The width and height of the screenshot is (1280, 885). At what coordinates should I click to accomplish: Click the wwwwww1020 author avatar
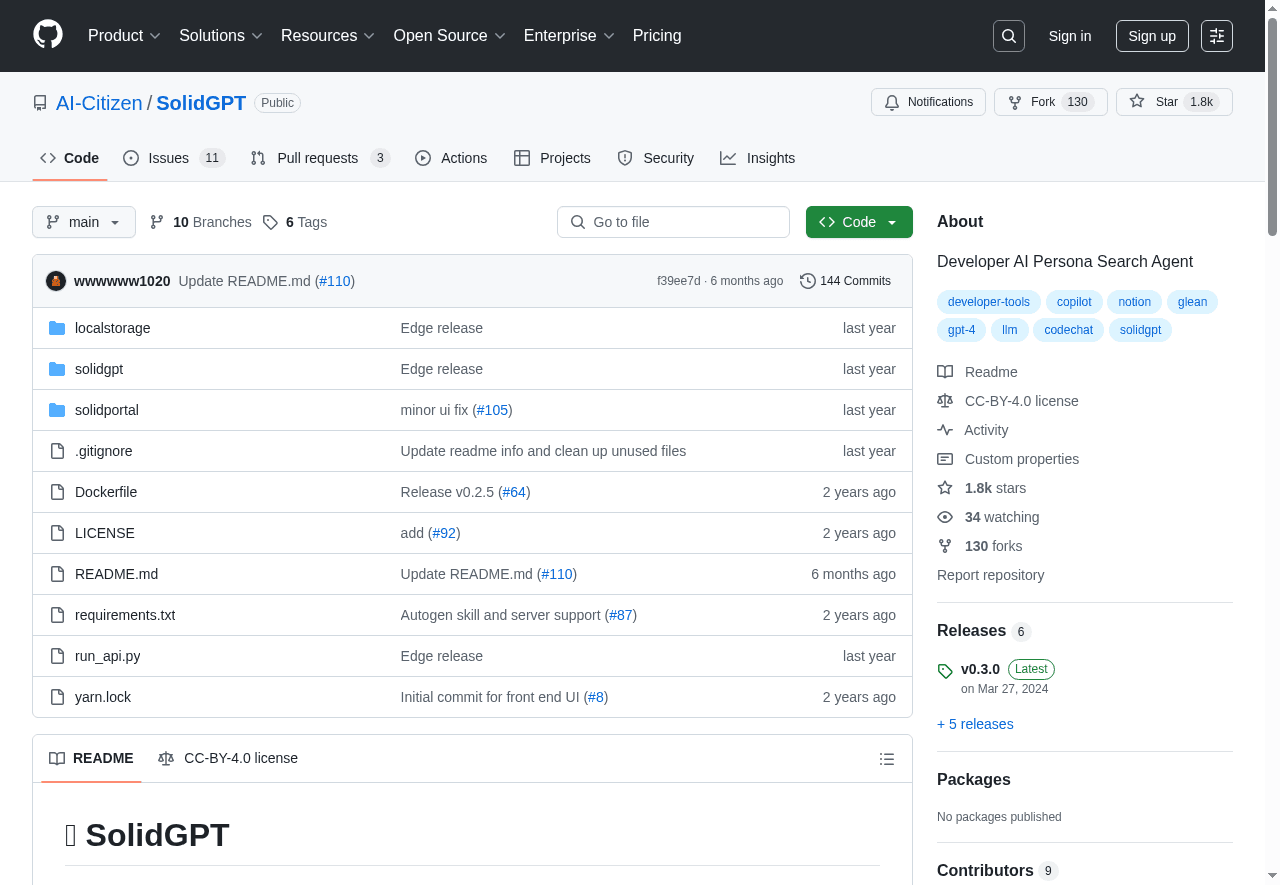coord(56,281)
